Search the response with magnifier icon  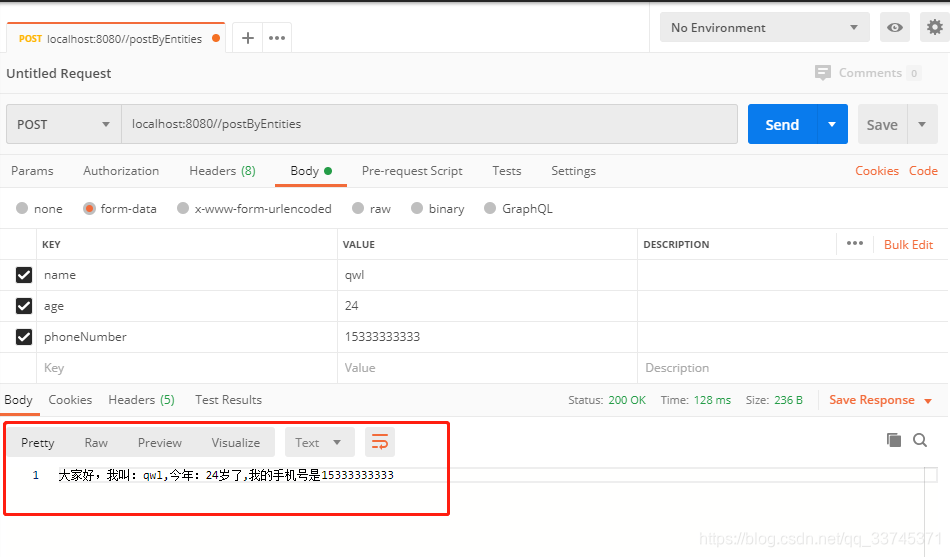[x=920, y=440]
